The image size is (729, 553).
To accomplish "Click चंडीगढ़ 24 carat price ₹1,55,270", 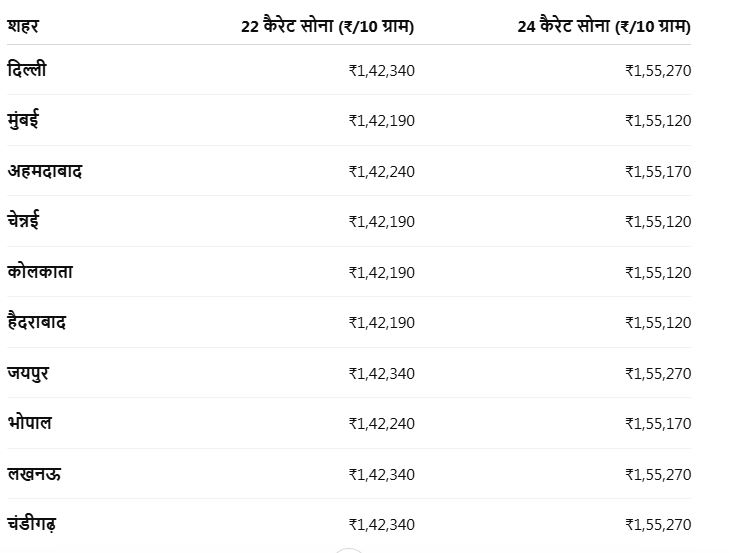I will (x=658, y=525).
